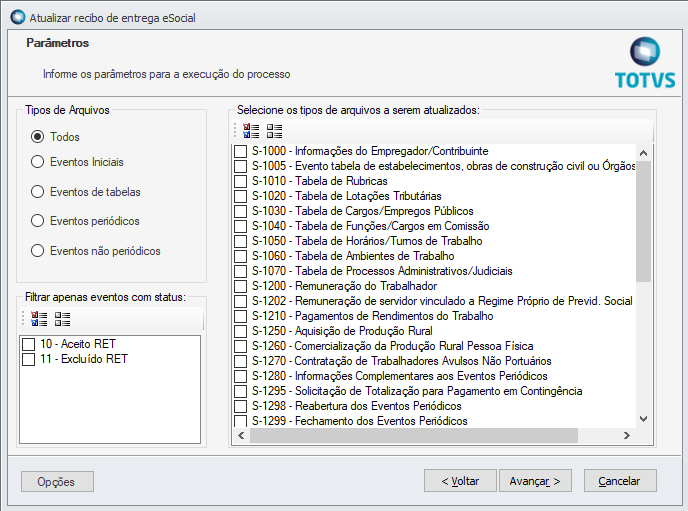Image resolution: width=688 pixels, height=511 pixels.
Task: Check S-1200 Remuneração do Trabalhador
Action: point(240,286)
